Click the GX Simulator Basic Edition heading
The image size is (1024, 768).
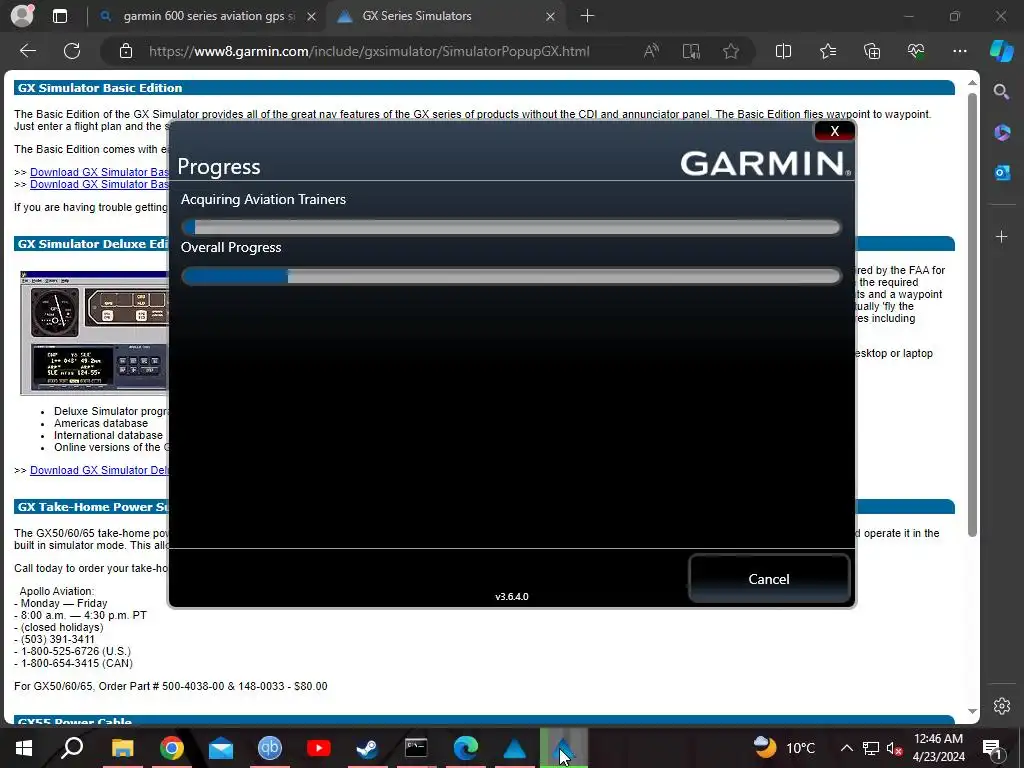click(x=100, y=88)
